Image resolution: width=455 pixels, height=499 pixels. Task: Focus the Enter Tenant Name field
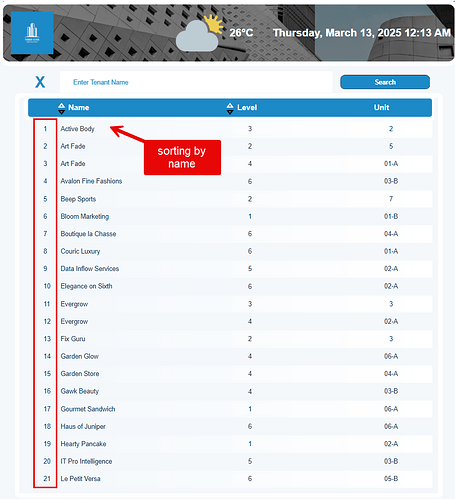tap(196, 82)
